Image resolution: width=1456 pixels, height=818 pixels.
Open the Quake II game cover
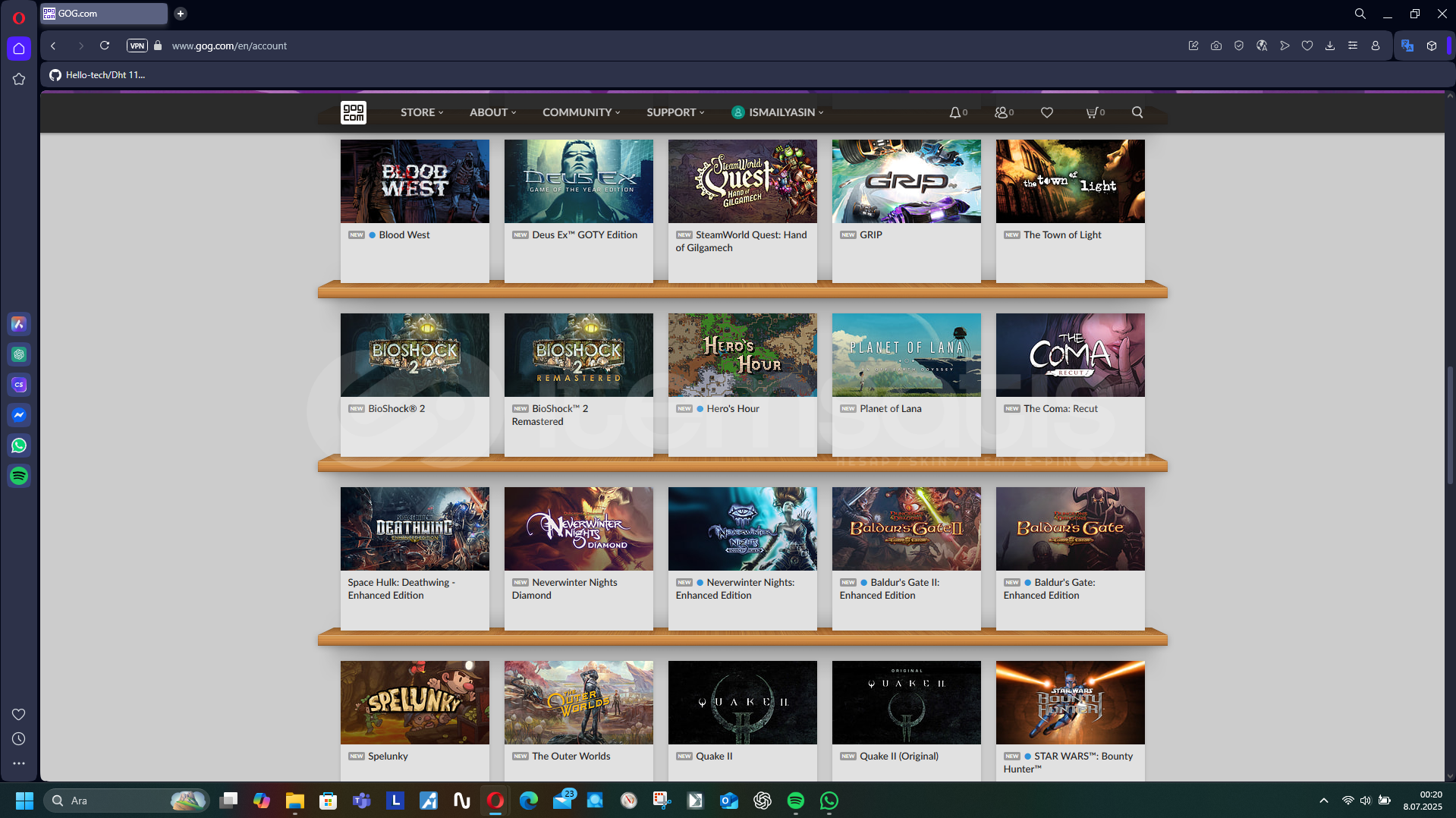742,702
